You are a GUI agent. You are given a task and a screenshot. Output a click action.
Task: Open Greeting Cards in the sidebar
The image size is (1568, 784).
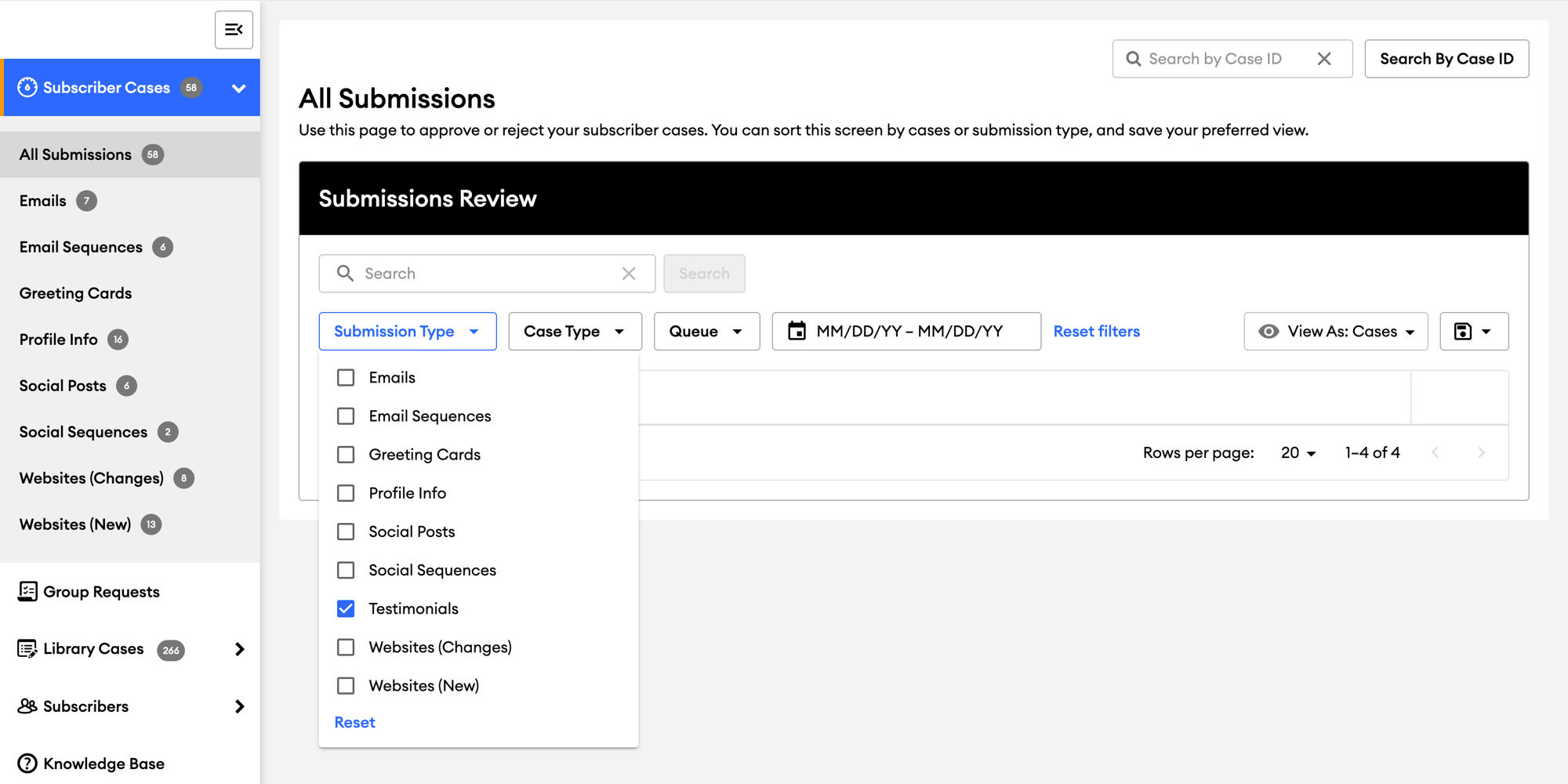(130, 293)
